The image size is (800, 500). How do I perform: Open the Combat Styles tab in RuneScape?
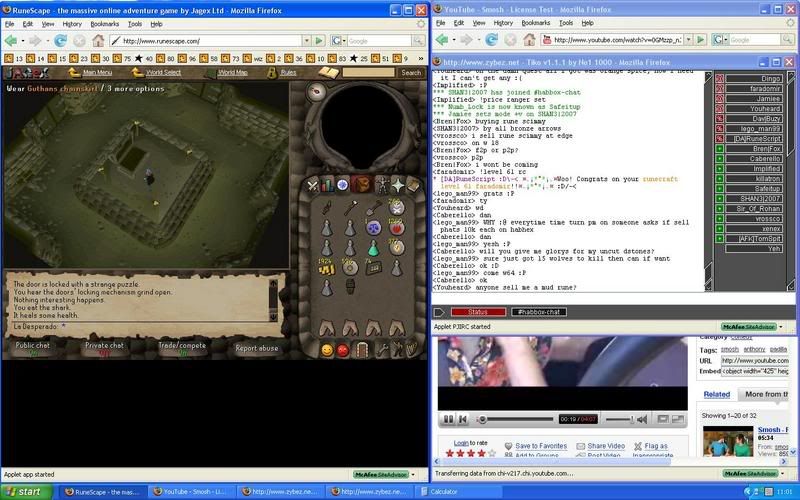pyautogui.click(x=313, y=185)
